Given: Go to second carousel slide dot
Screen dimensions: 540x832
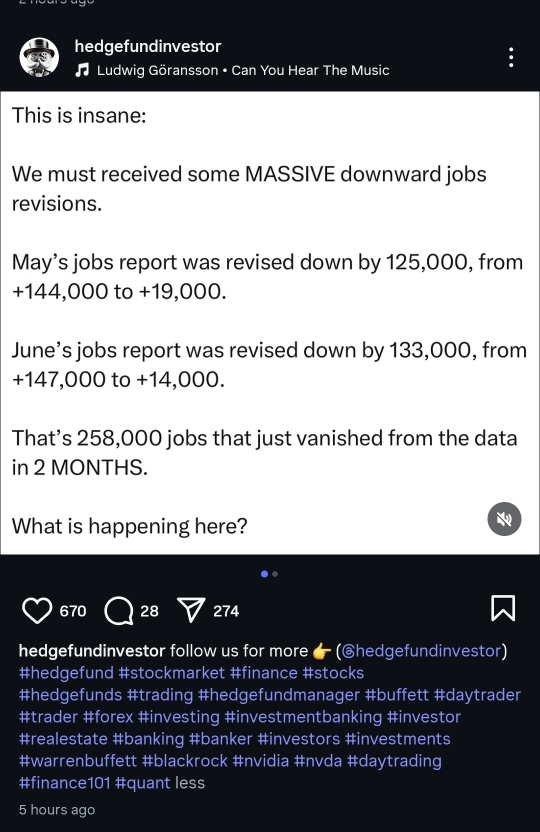Looking at the screenshot, I should (275, 574).
